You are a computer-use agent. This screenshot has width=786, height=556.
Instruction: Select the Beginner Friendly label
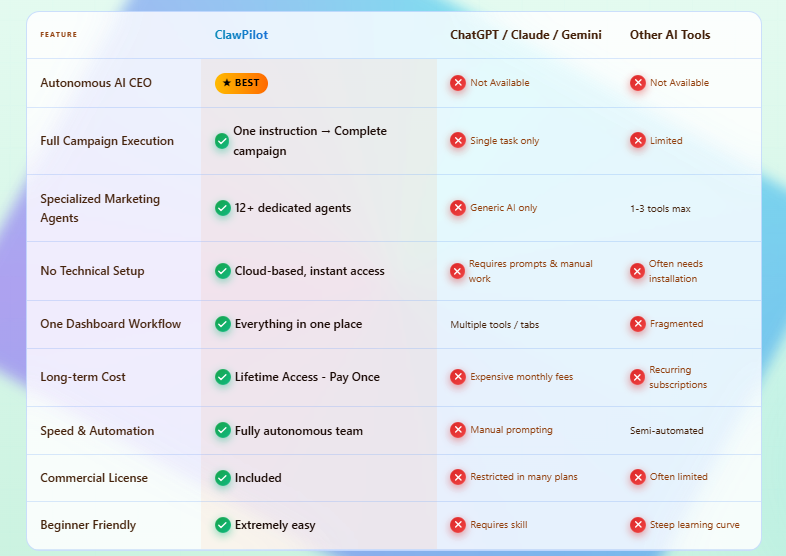(88, 525)
